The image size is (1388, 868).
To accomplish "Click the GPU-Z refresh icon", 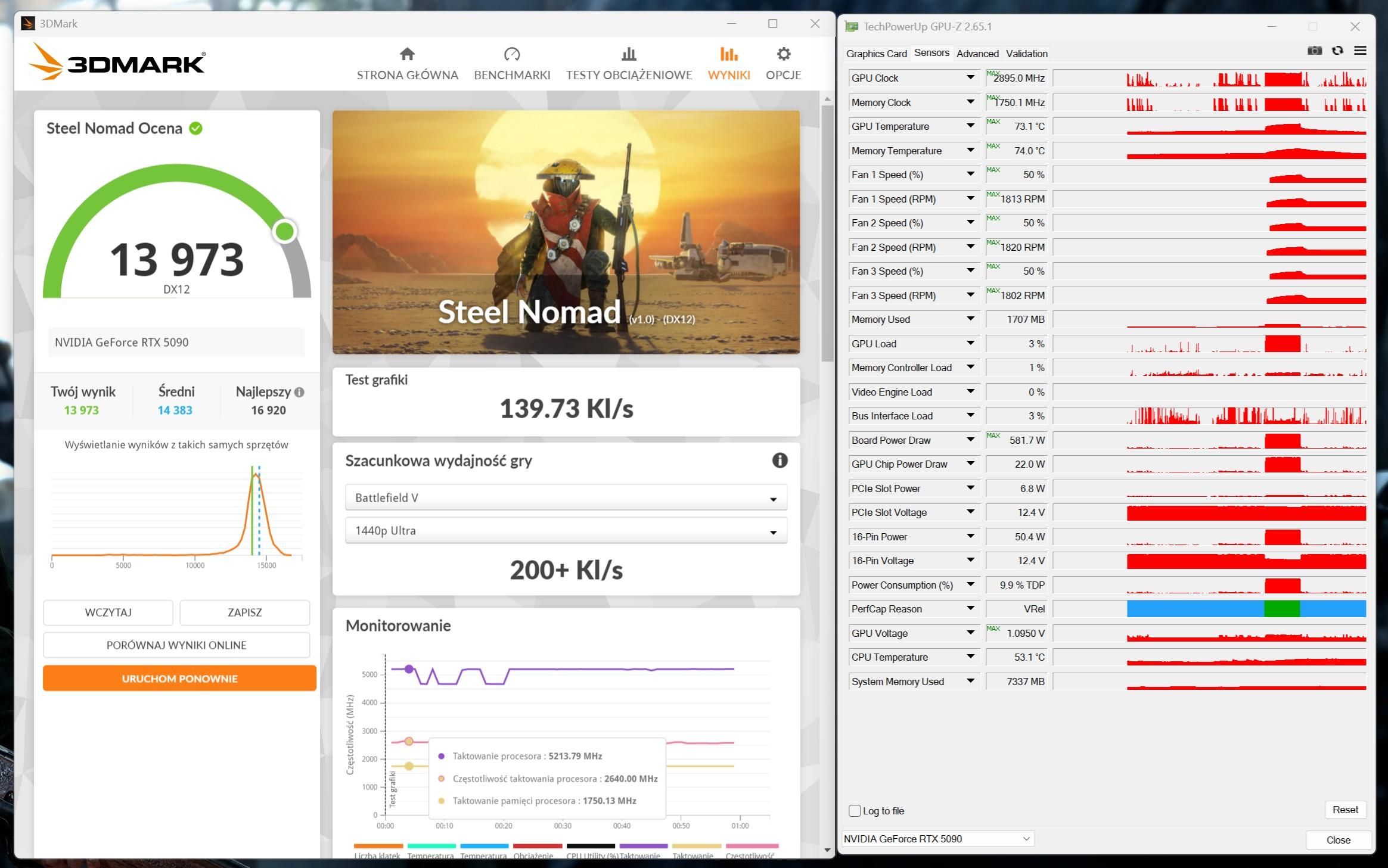I will point(1337,51).
